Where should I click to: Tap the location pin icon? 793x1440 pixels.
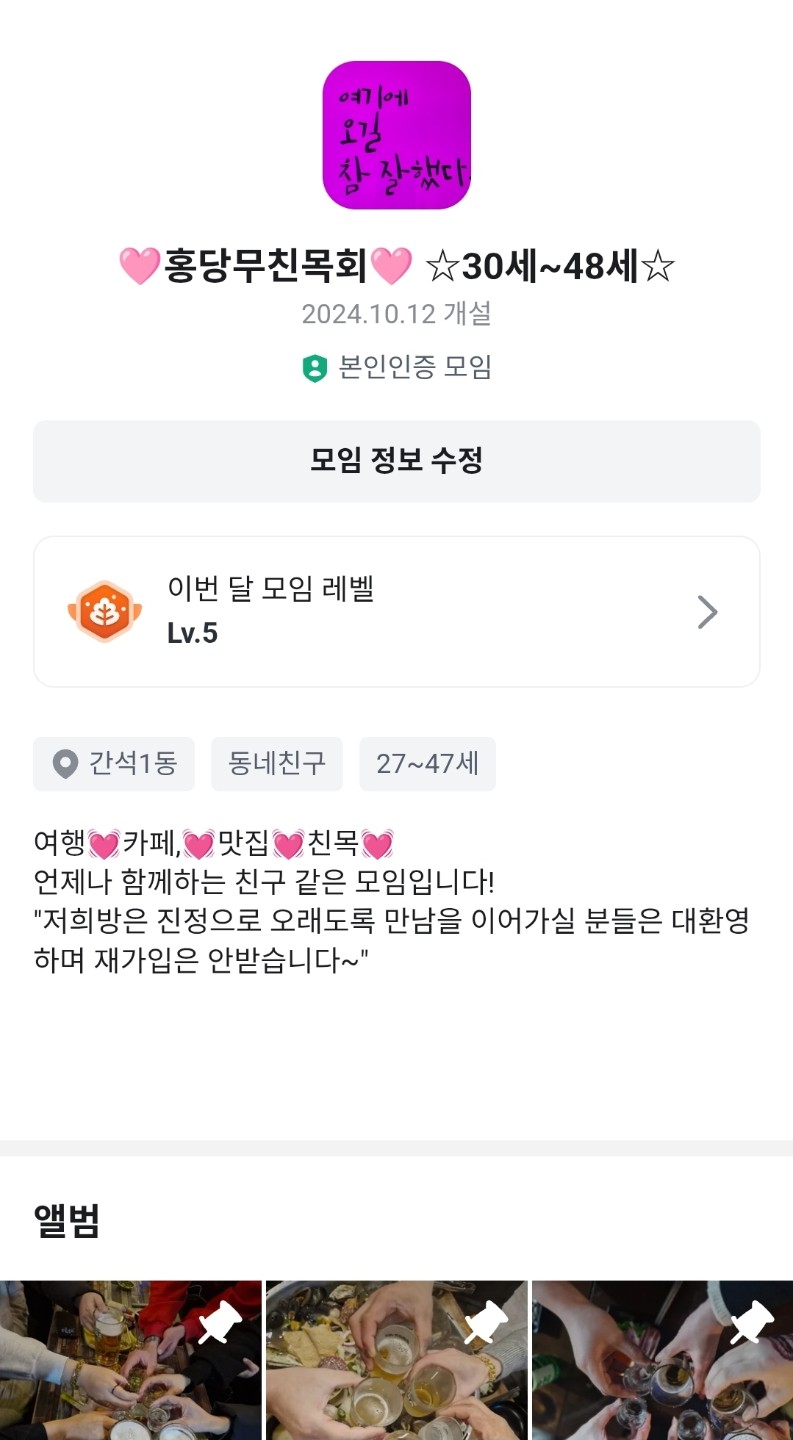point(65,765)
